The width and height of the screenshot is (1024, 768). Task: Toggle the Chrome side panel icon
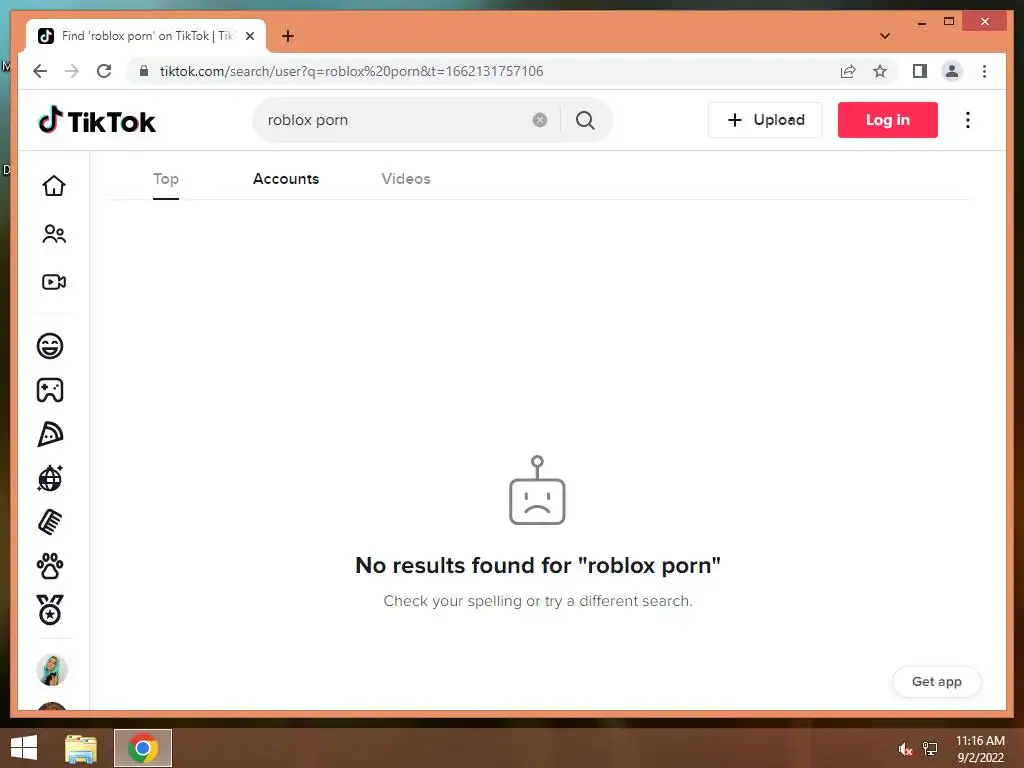click(x=920, y=71)
